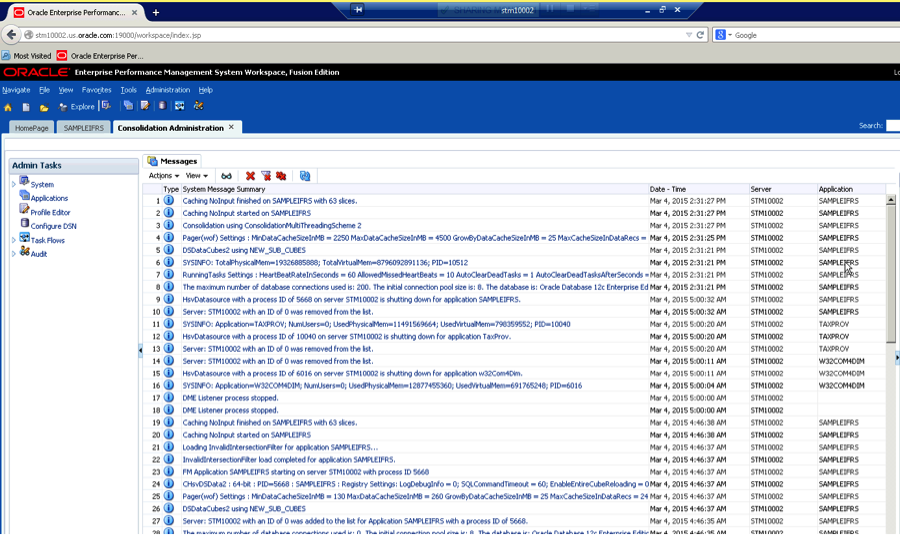Expand the Task Flows tree node
The height and width of the screenshot is (535, 900).
tap(14, 240)
